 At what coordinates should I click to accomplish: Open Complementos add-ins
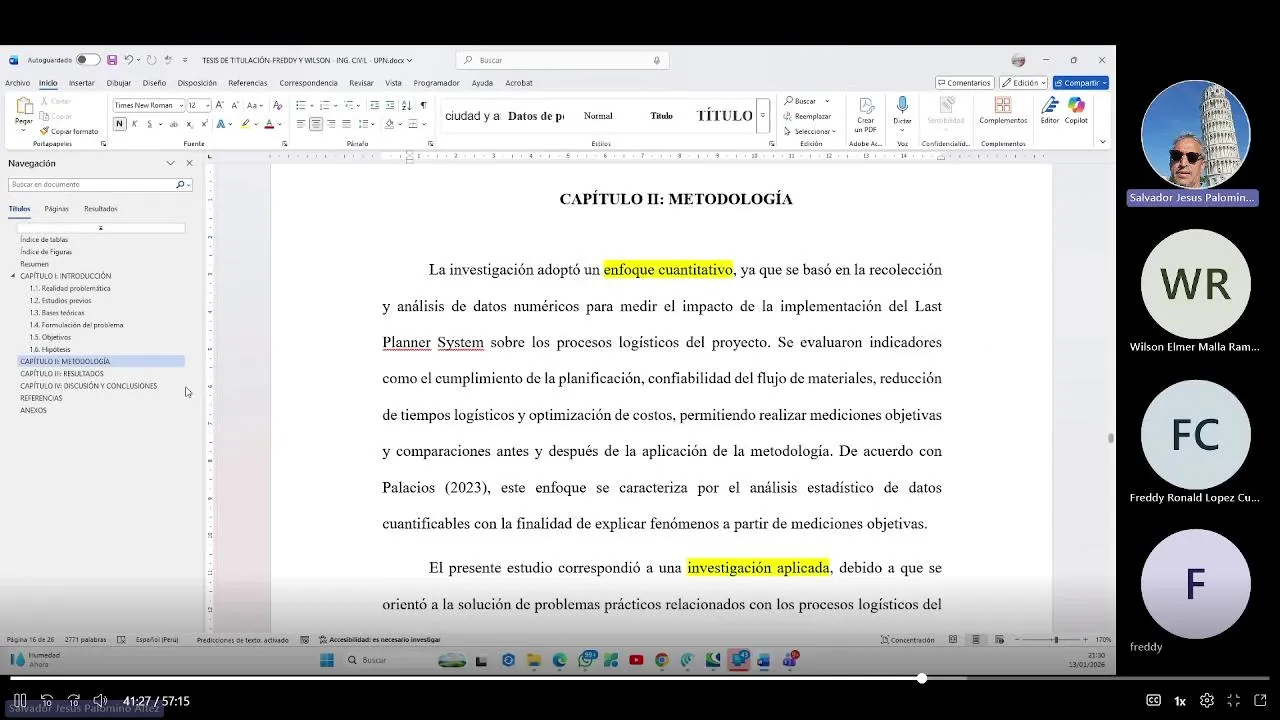tap(1003, 110)
